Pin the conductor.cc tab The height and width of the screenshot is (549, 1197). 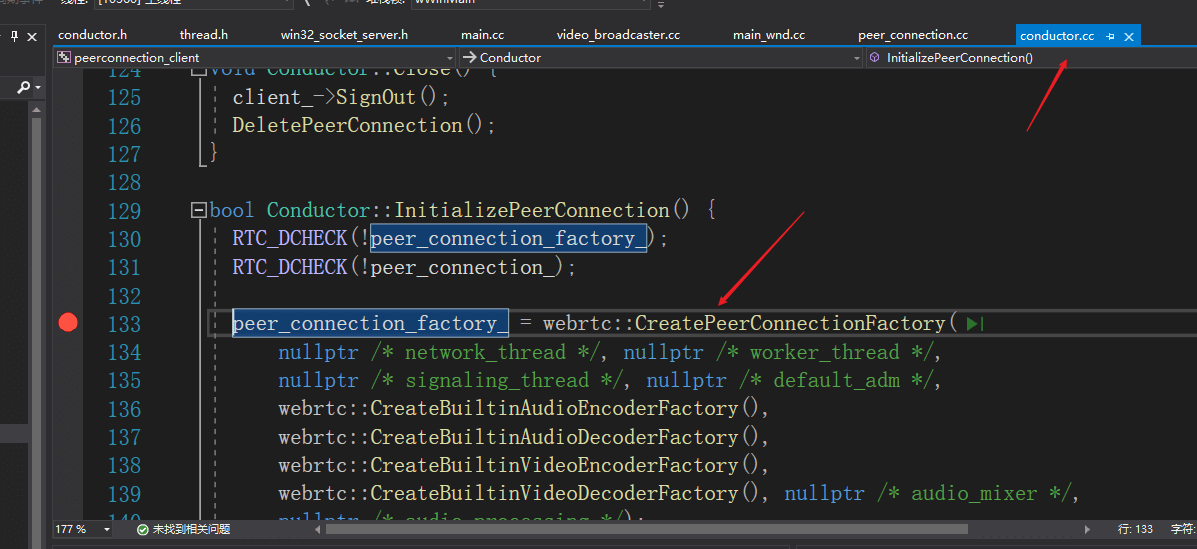(1111, 37)
